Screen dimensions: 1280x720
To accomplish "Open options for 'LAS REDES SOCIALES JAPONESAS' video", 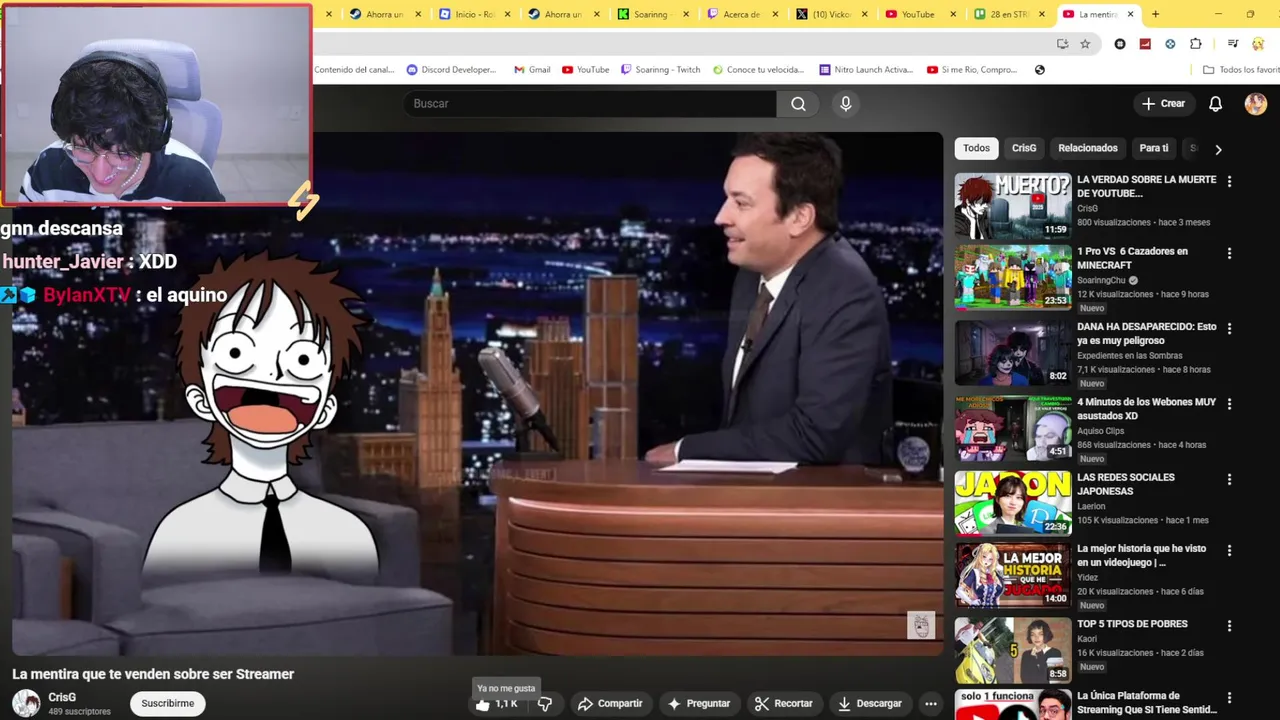I will point(1229,480).
